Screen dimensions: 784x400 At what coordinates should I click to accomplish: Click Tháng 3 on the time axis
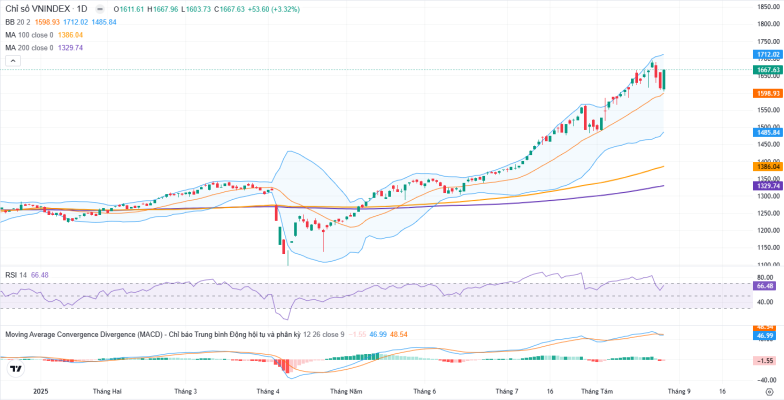185,391
